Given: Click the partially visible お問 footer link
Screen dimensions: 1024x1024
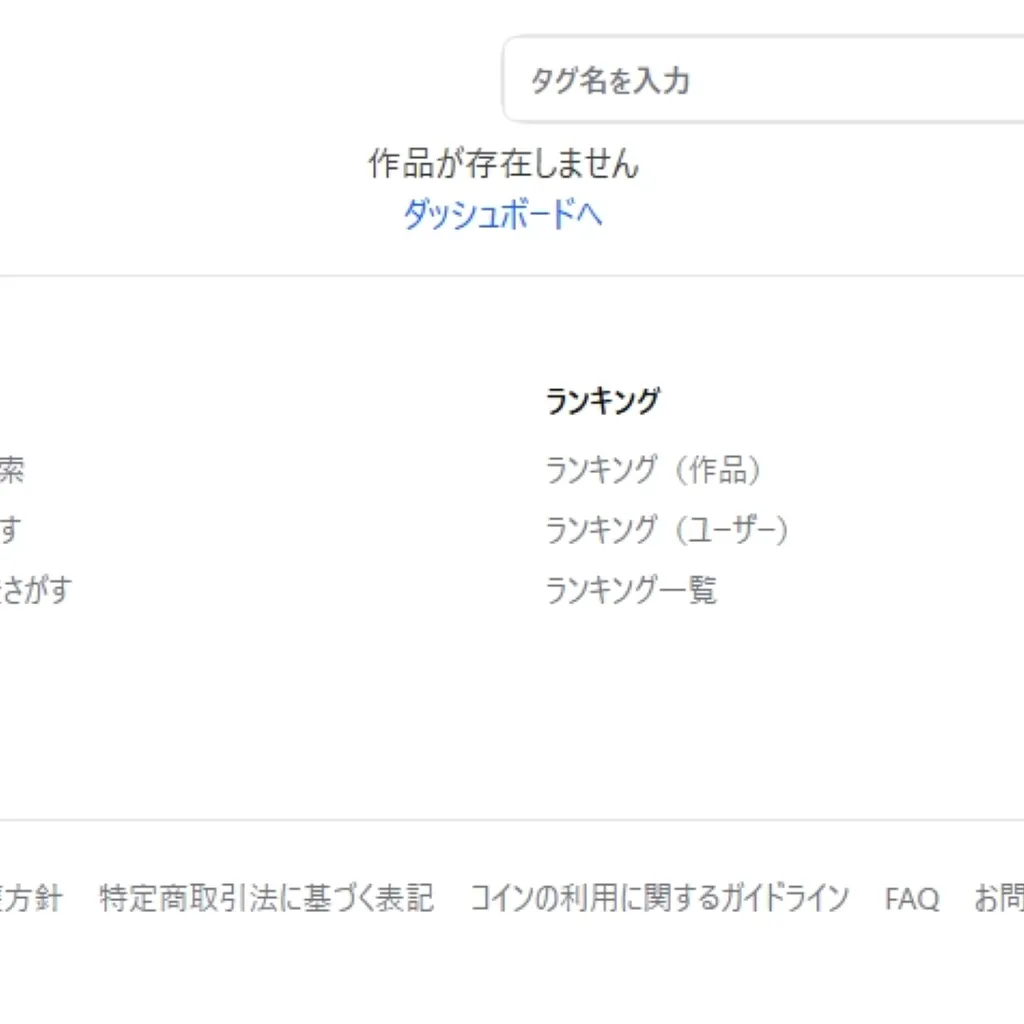Looking at the screenshot, I should tap(998, 898).
